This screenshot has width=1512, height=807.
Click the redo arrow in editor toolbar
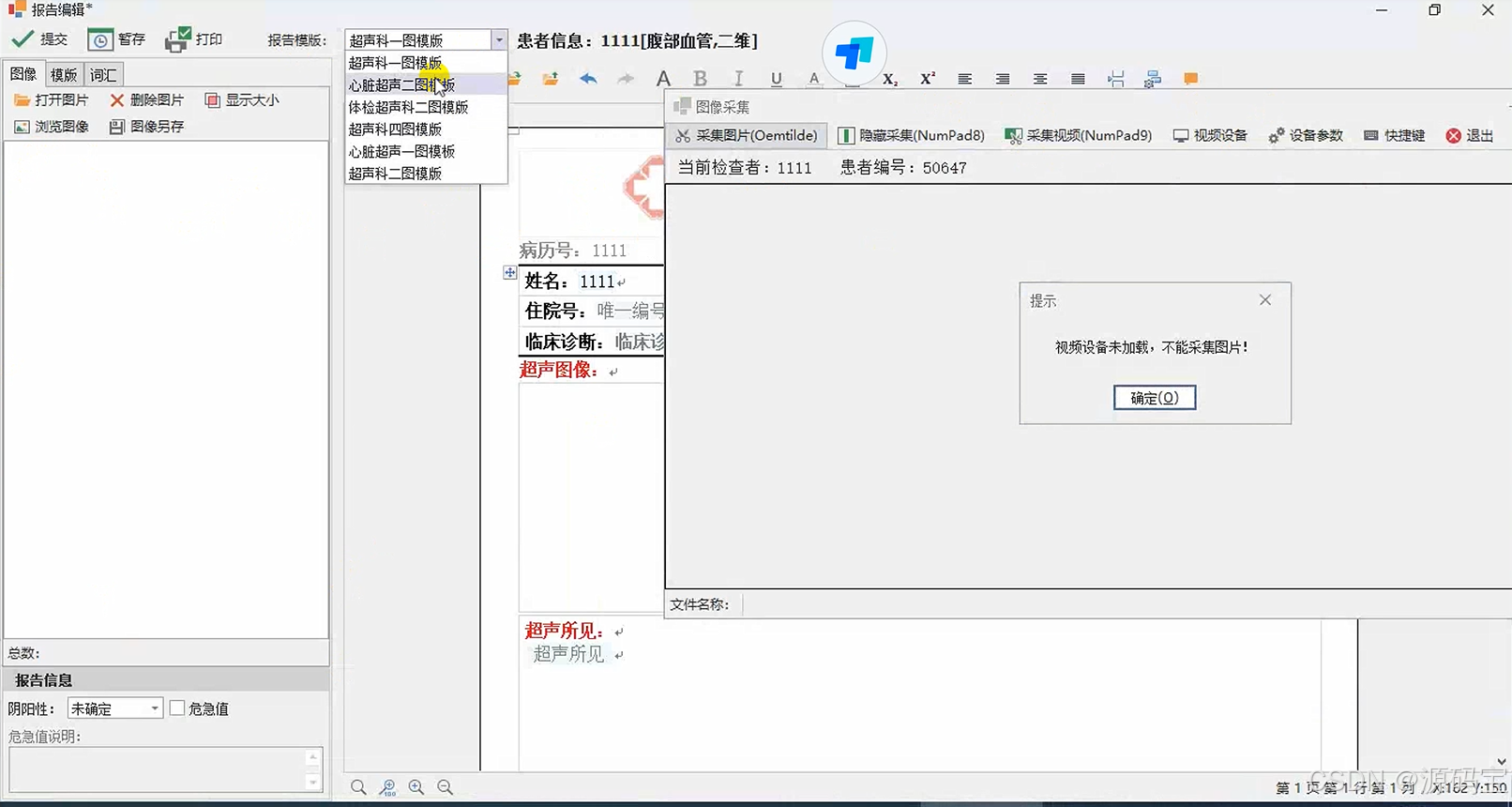point(626,79)
